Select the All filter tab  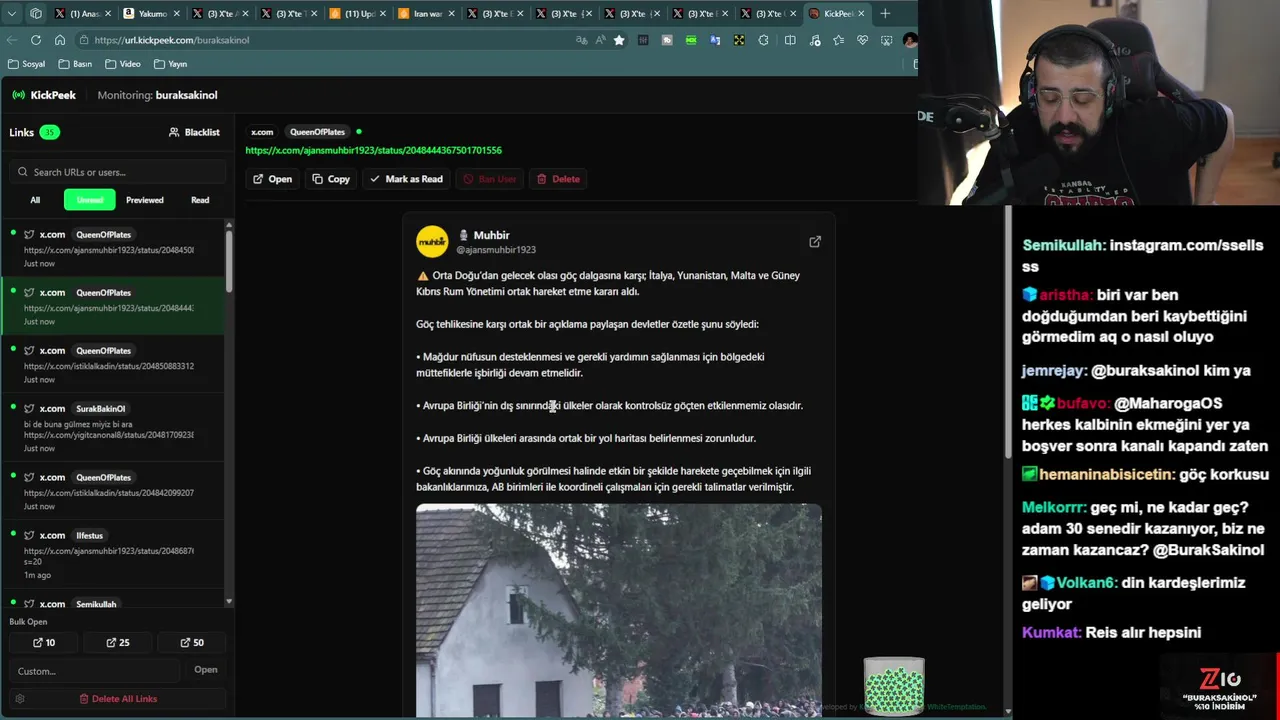[35, 200]
